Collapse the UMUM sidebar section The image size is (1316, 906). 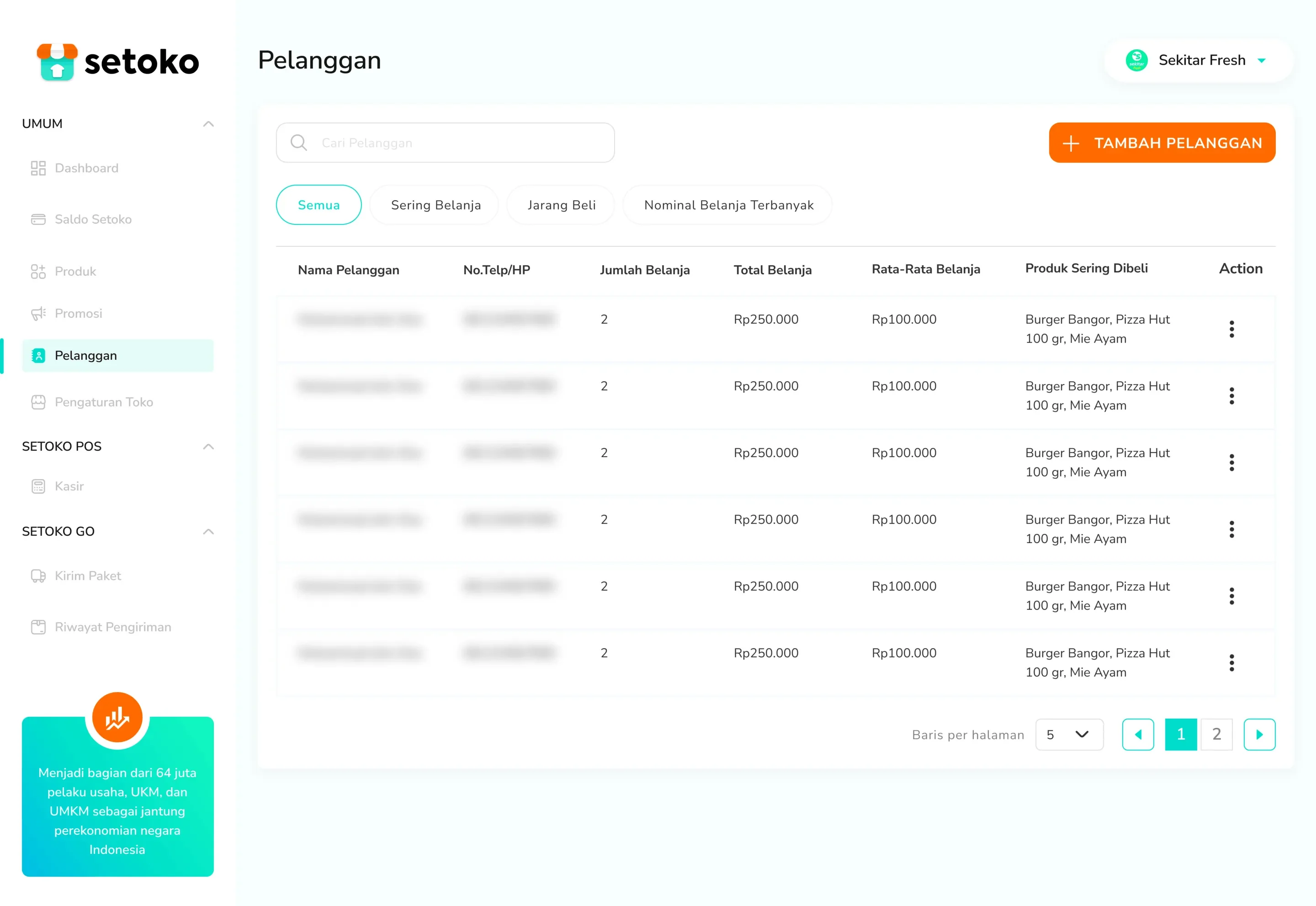[208, 124]
